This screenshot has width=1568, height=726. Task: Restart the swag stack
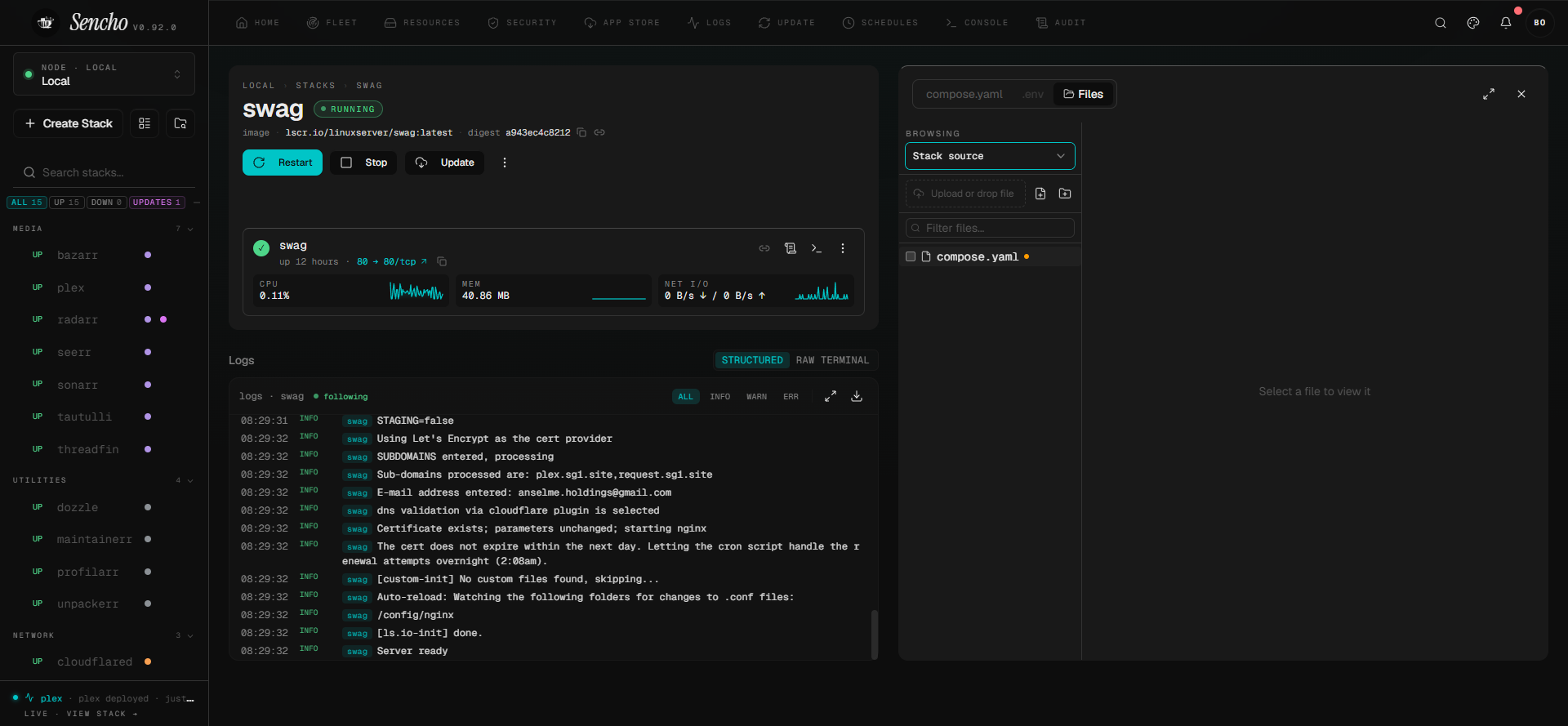(283, 163)
